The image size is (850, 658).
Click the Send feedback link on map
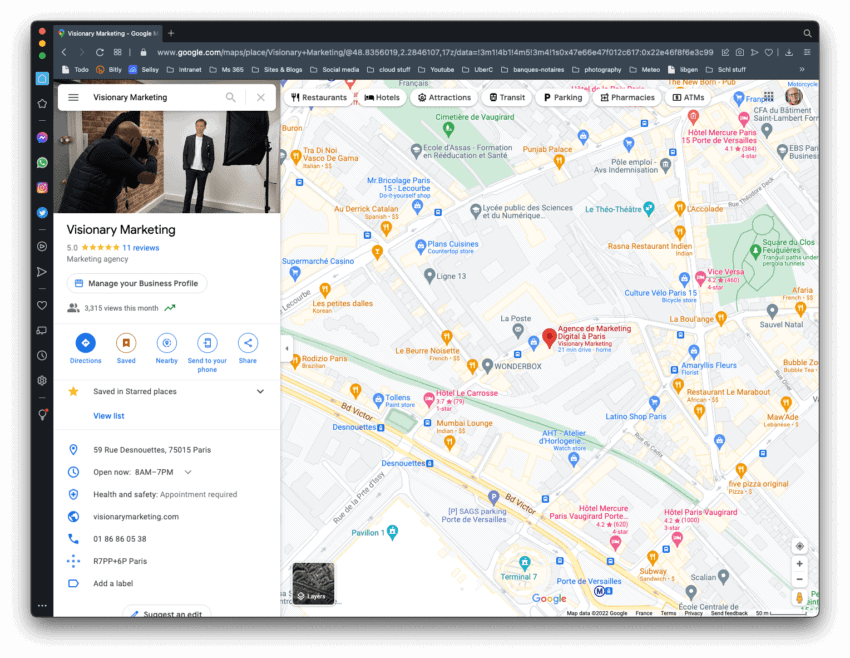(x=729, y=613)
